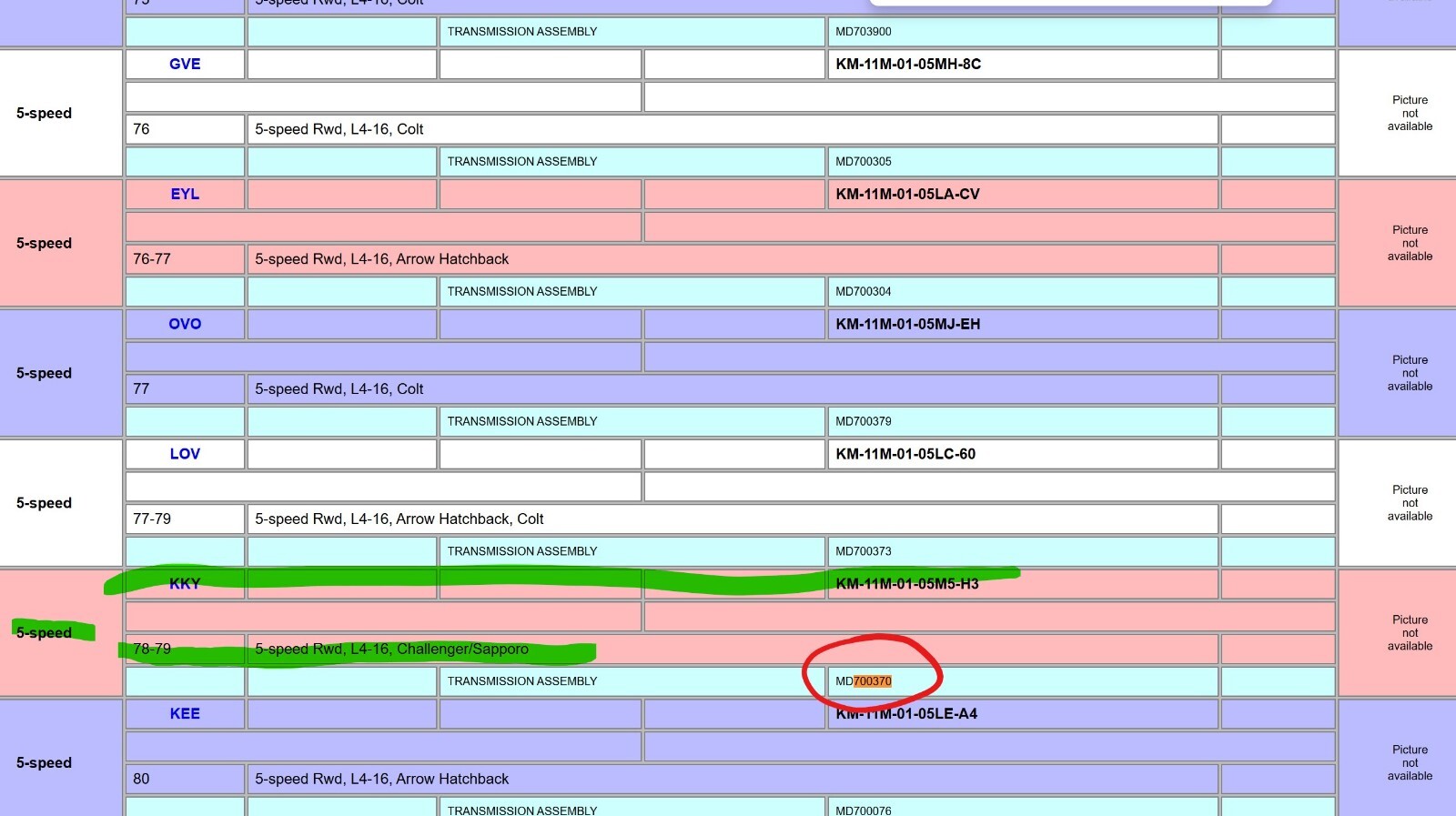
Task: Open the GVE transmission code link
Action: click(x=185, y=64)
